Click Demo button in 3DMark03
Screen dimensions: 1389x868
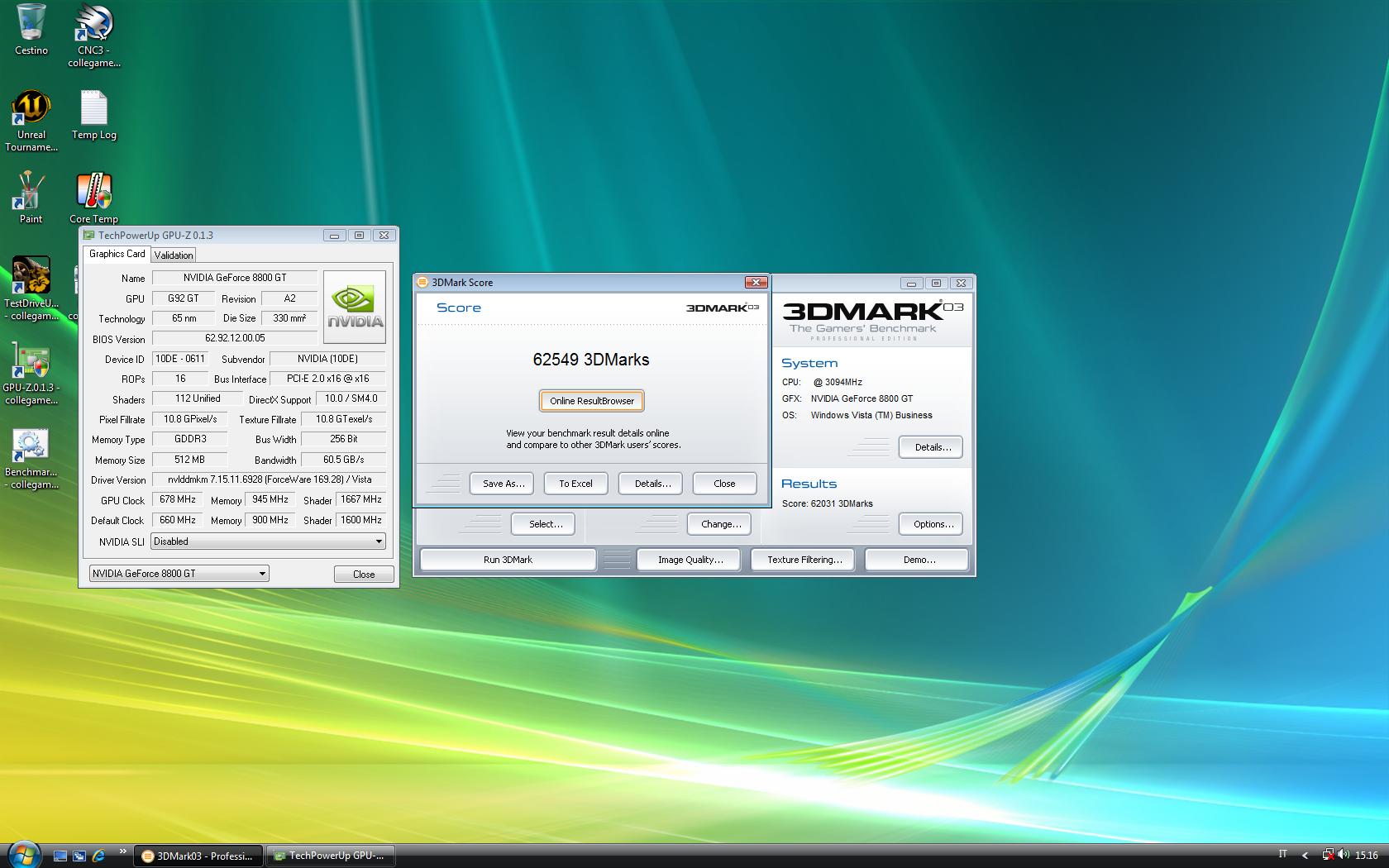[916, 560]
